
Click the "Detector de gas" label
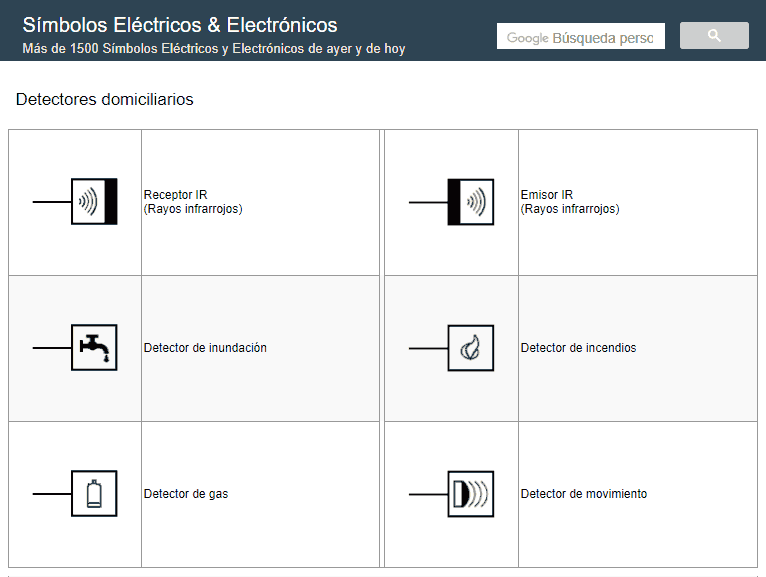pyautogui.click(x=186, y=494)
